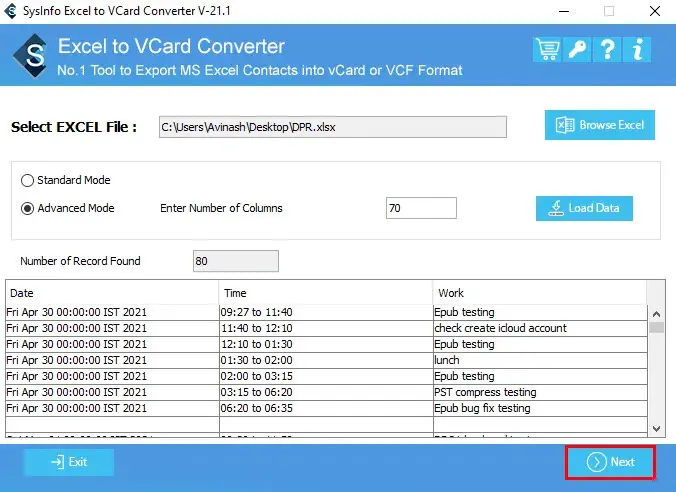Screen dimensions: 676x492
Task: Select the '11:40 to 12:10' time cell
Action: pos(326,328)
